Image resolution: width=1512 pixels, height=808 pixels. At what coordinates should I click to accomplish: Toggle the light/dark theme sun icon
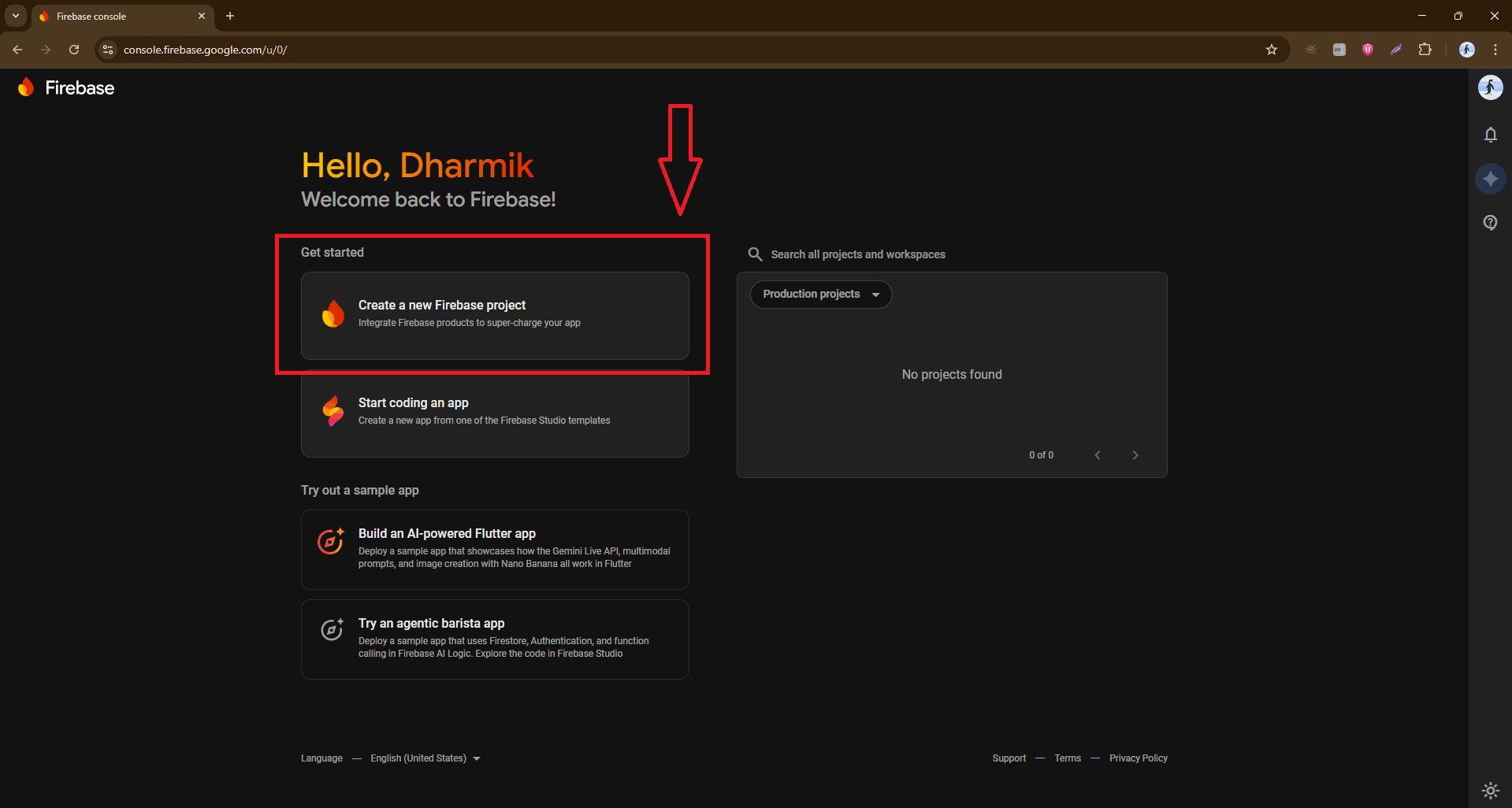pyautogui.click(x=1490, y=790)
